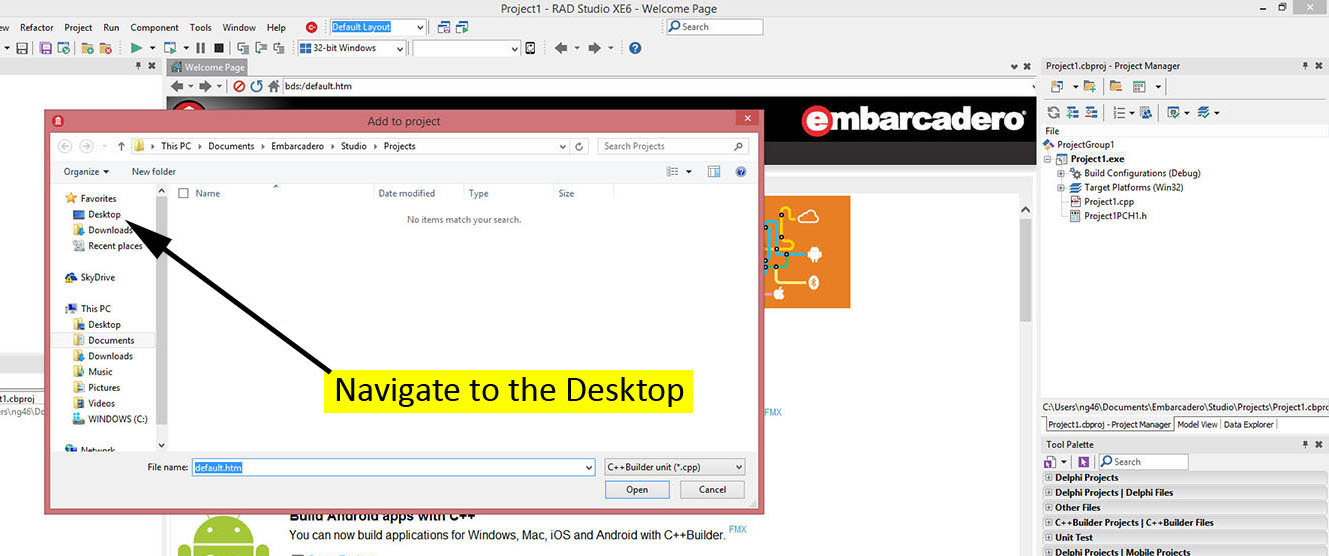Click the Pause toolbar icon
Screen dimensions: 1329x556
pyautogui.click(x=201, y=48)
